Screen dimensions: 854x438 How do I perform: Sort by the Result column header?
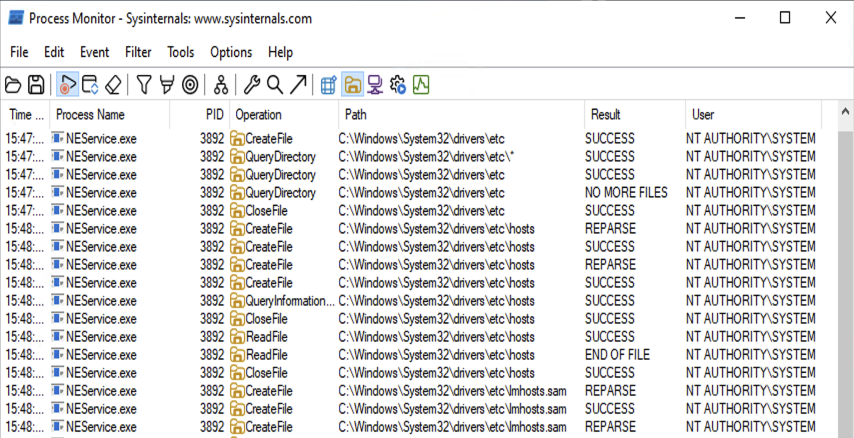coord(635,114)
